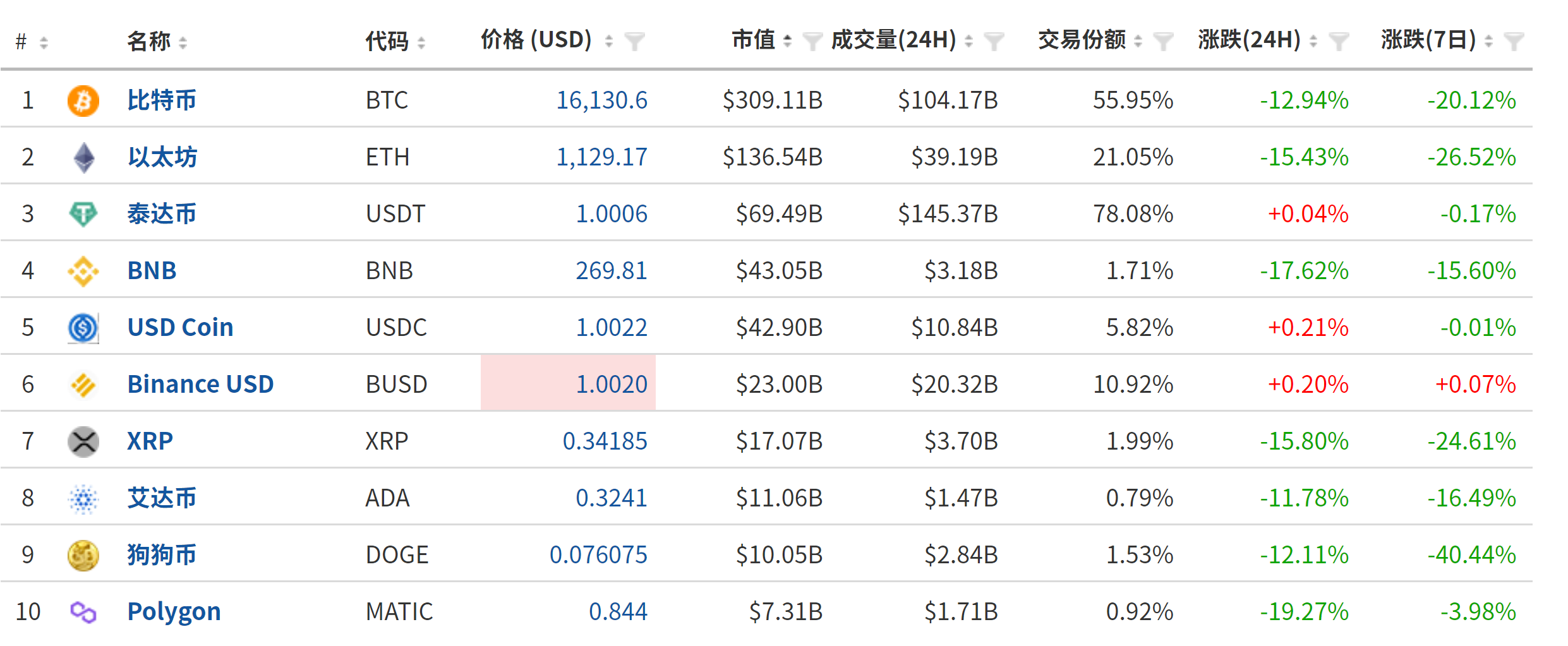Viewport: 1568px width, 646px height.
Task: Click the Dogecoin gold logo icon
Action: (83, 556)
